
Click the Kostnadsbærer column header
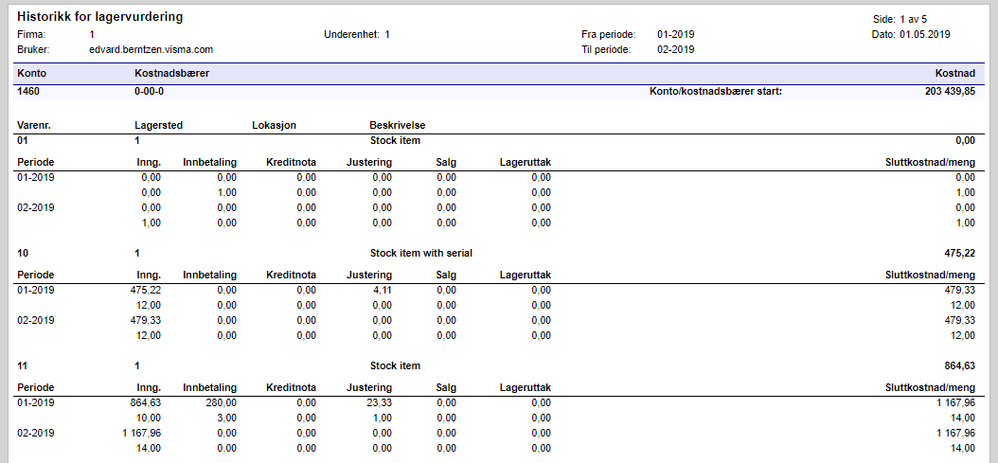click(x=172, y=74)
